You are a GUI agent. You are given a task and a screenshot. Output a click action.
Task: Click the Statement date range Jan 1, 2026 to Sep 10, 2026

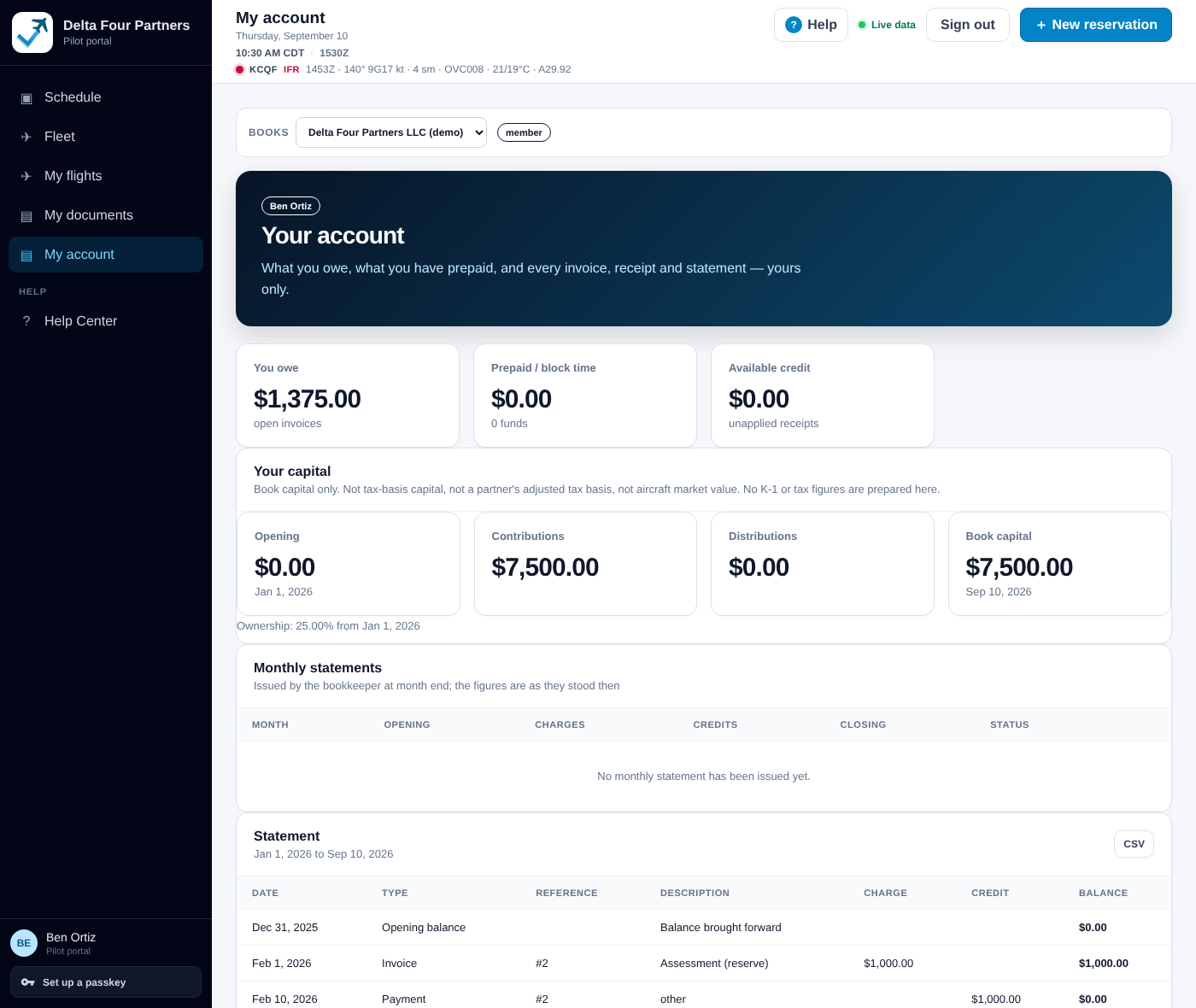323,854
